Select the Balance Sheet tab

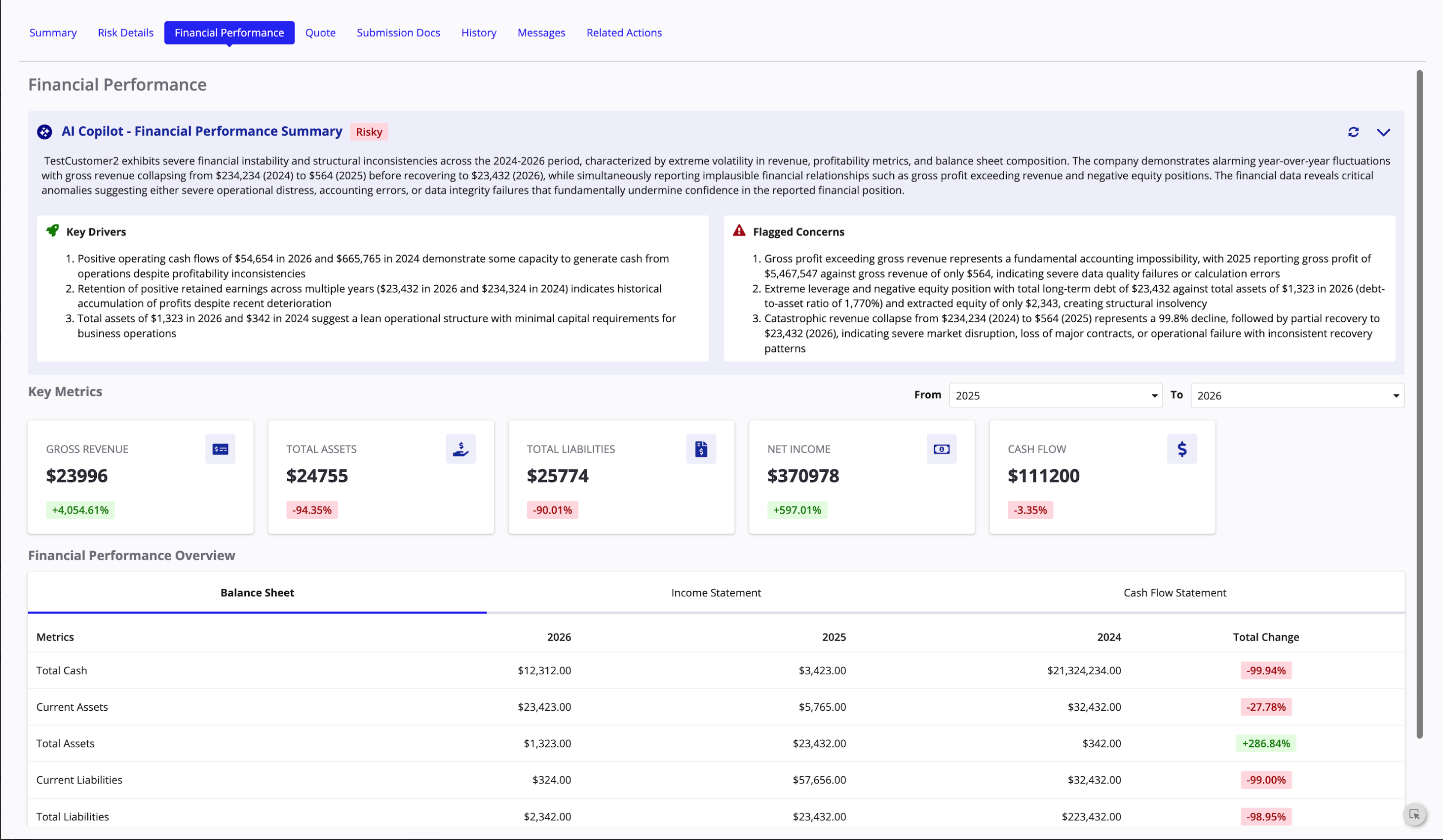pyautogui.click(x=257, y=593)
